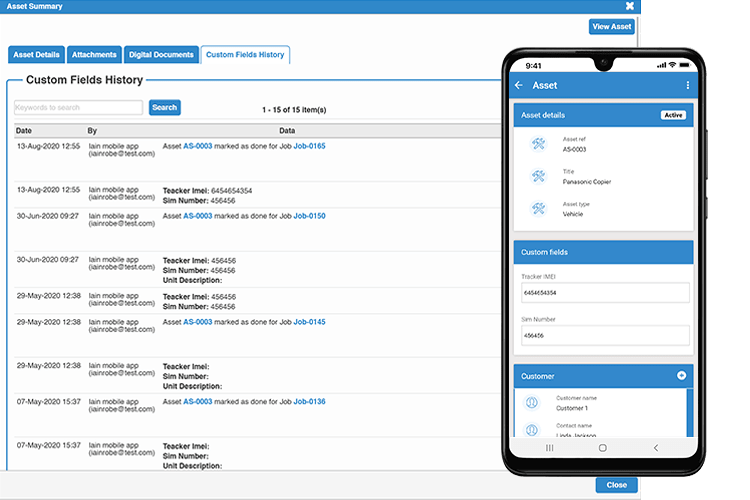
Task: Click the Asset type tools icon
Action: point(538,209)
